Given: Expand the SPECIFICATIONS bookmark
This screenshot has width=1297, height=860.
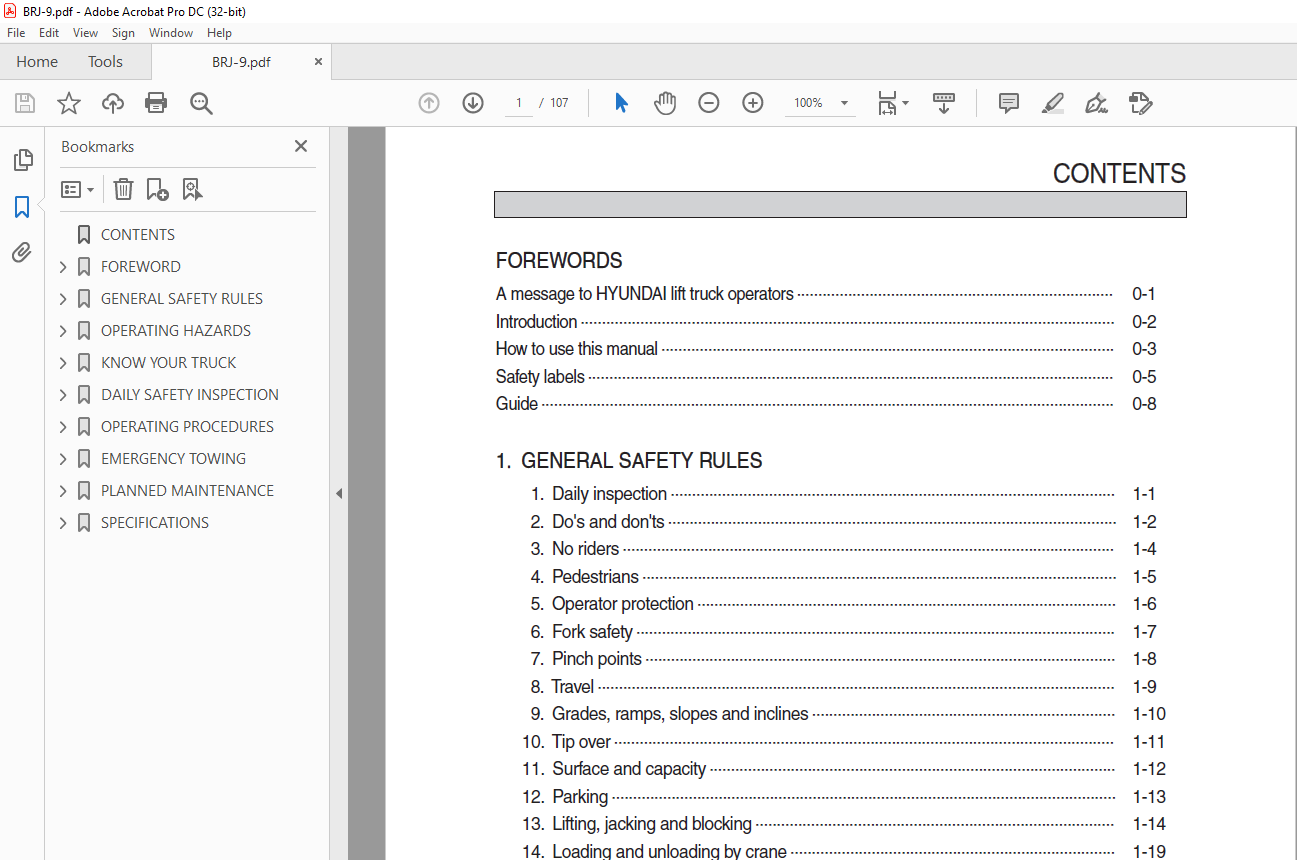Looking at the screenshot, I should click(x=63, y=523).
